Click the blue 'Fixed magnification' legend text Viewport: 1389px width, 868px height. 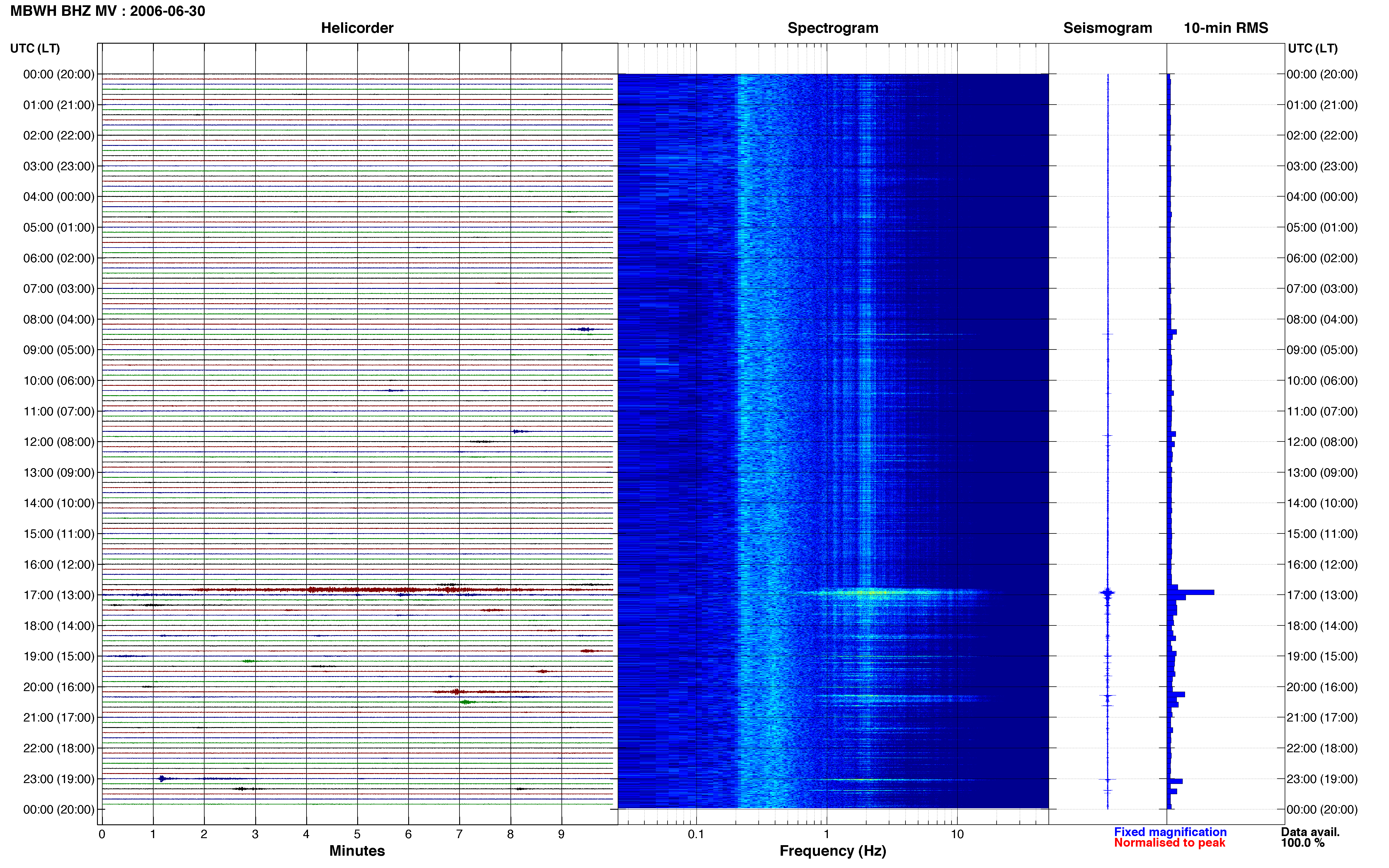click(x=1170, y=832)
